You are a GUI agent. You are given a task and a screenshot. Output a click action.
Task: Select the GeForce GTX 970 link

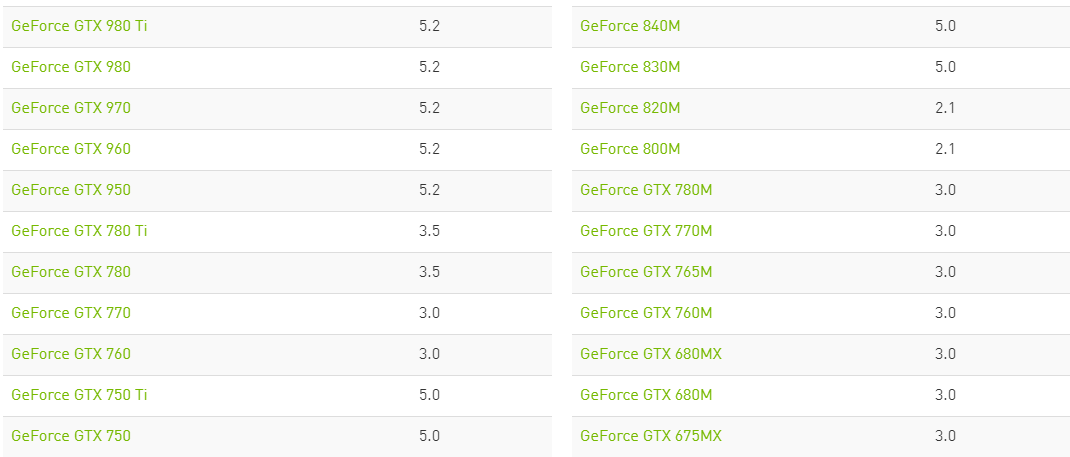tap(71, 108)
